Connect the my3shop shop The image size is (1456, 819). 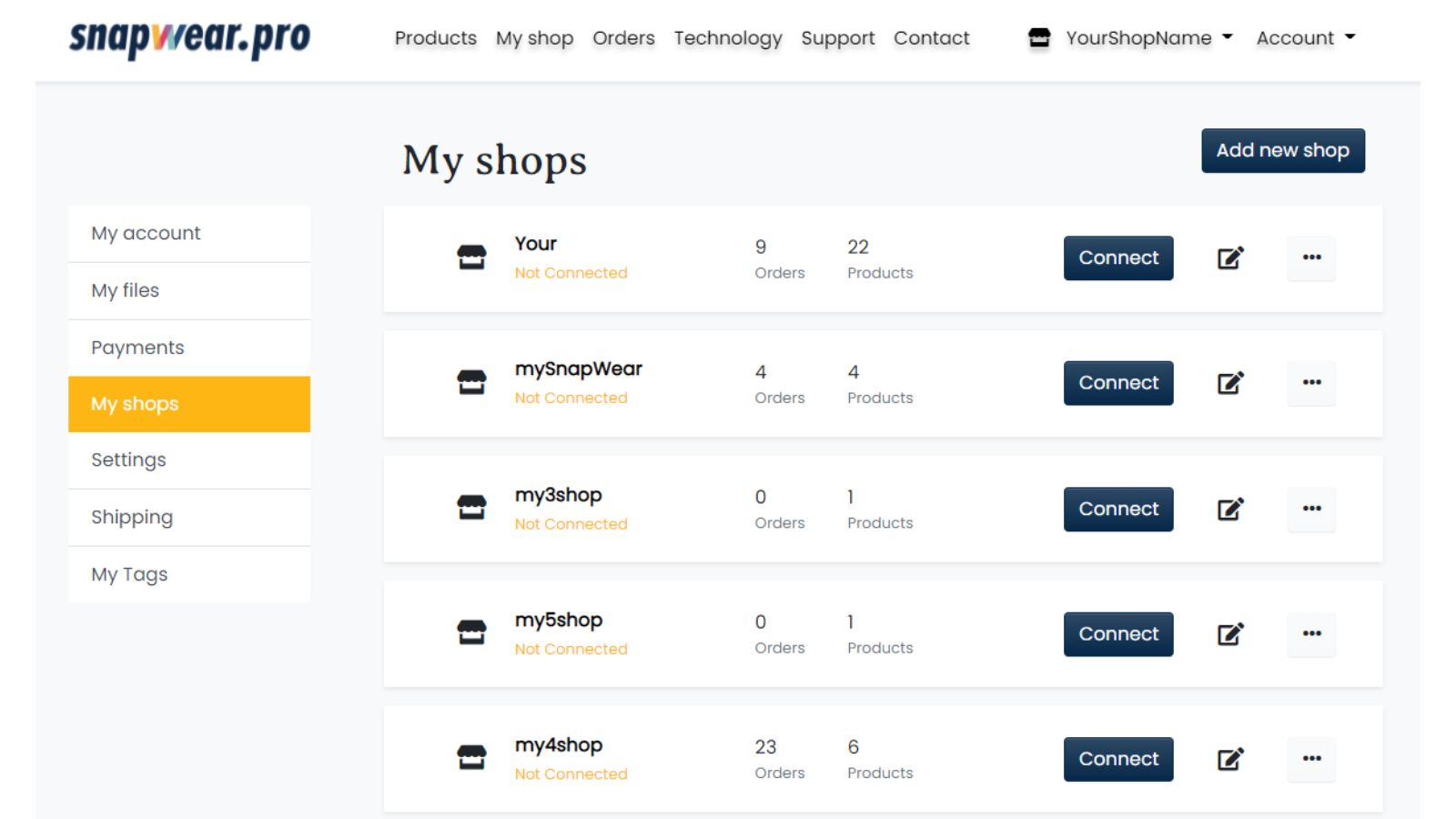[x=1118, y=509]
